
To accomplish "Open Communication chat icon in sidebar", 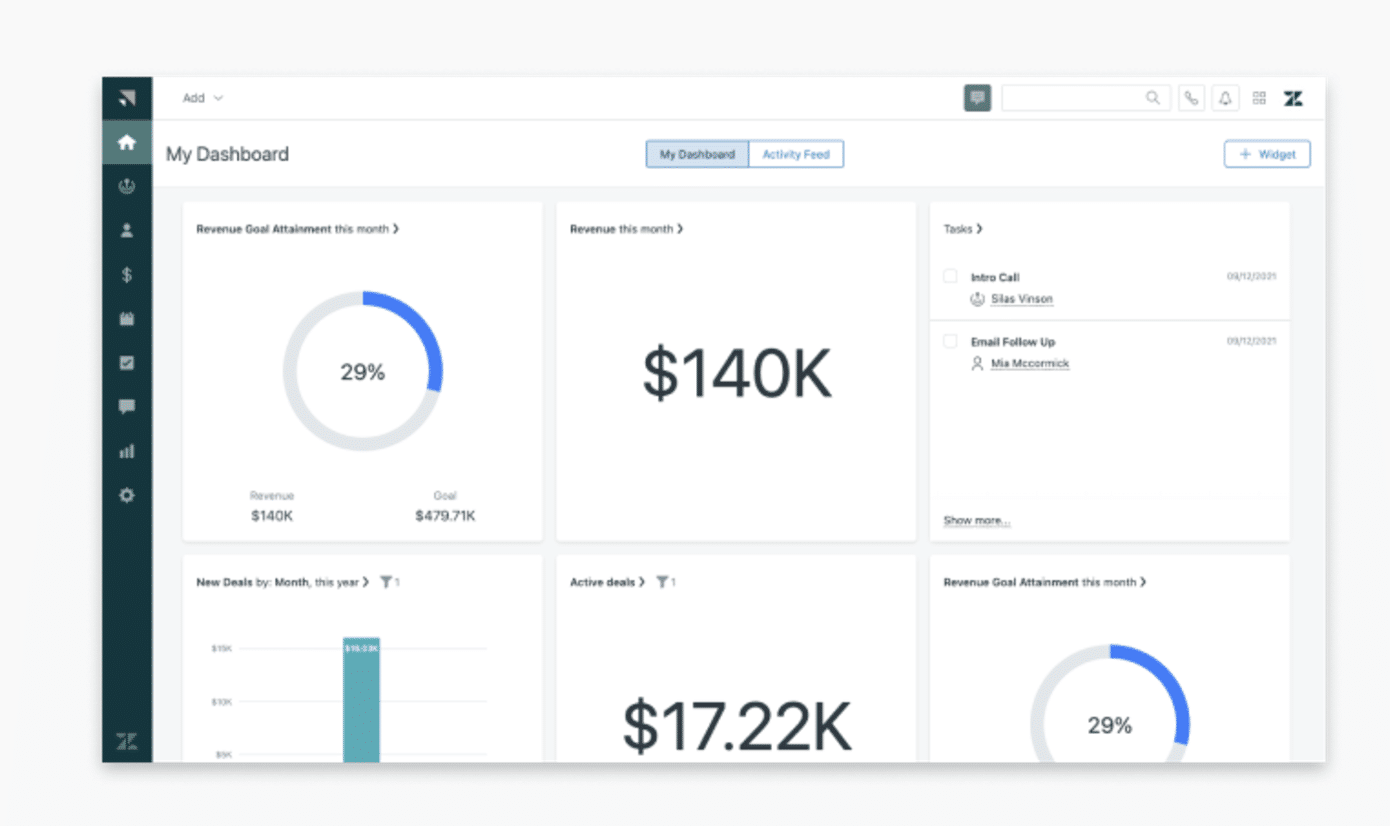I will point(127,407).
